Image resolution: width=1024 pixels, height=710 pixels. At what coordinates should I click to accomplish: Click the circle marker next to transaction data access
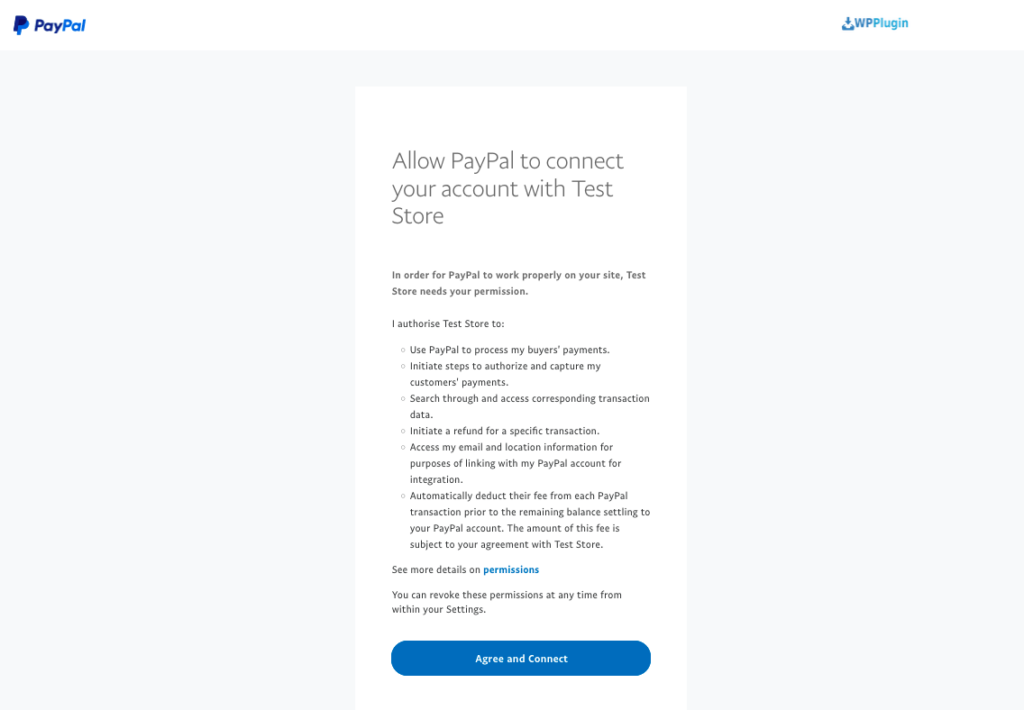click(402, 398)
